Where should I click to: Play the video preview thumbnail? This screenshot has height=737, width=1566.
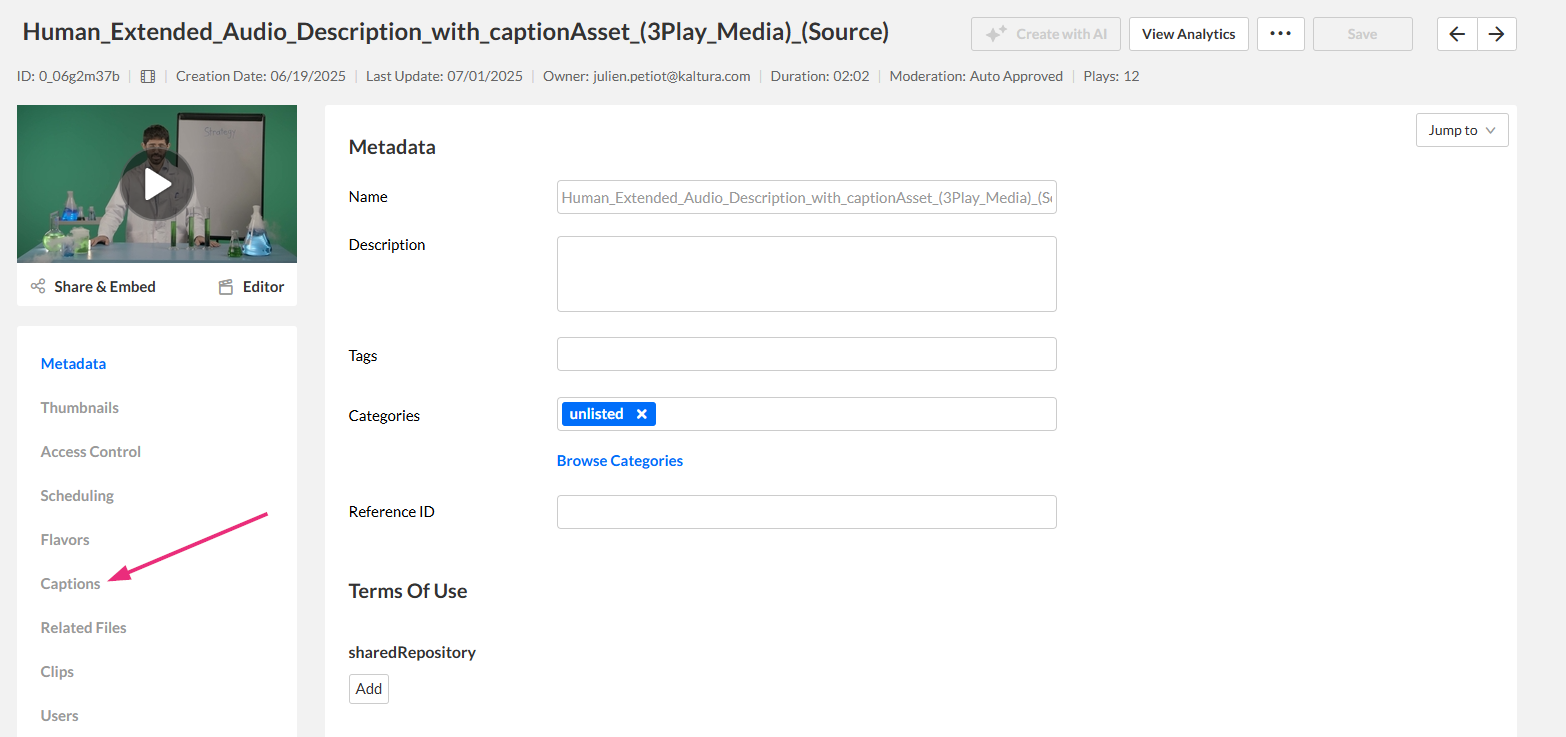tap(157, 184)
